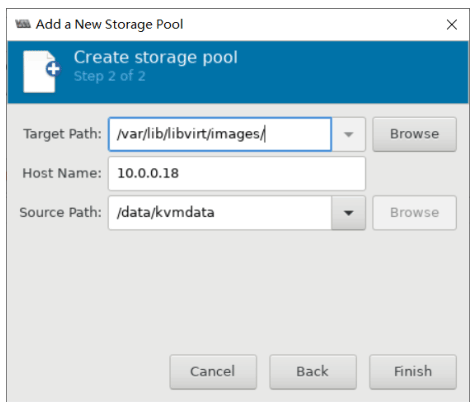
Task: Go Back to step 1
Action: (x=313, y=372)
